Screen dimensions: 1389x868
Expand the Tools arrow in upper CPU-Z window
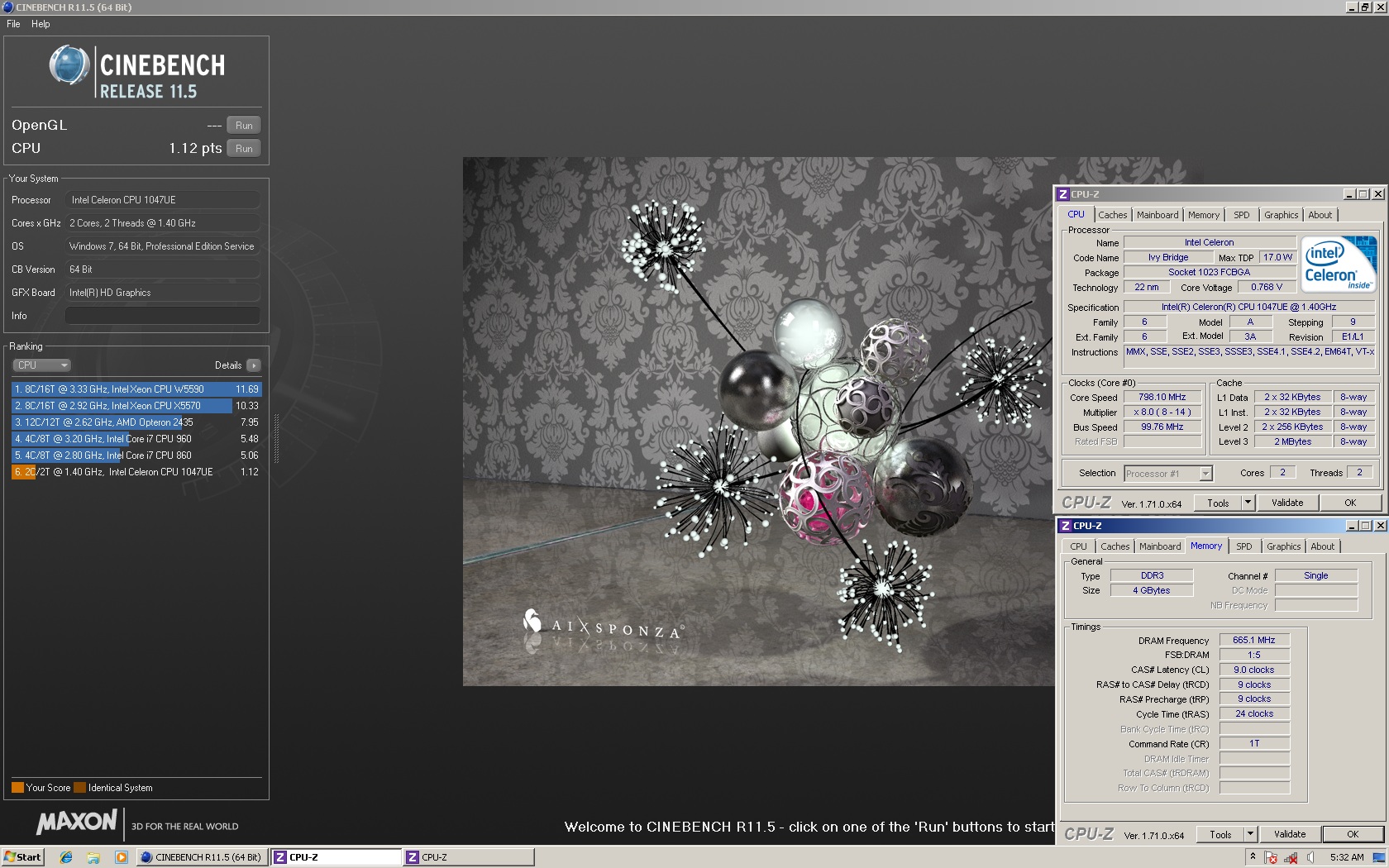pyautogui.click(x=1248, y=503)
